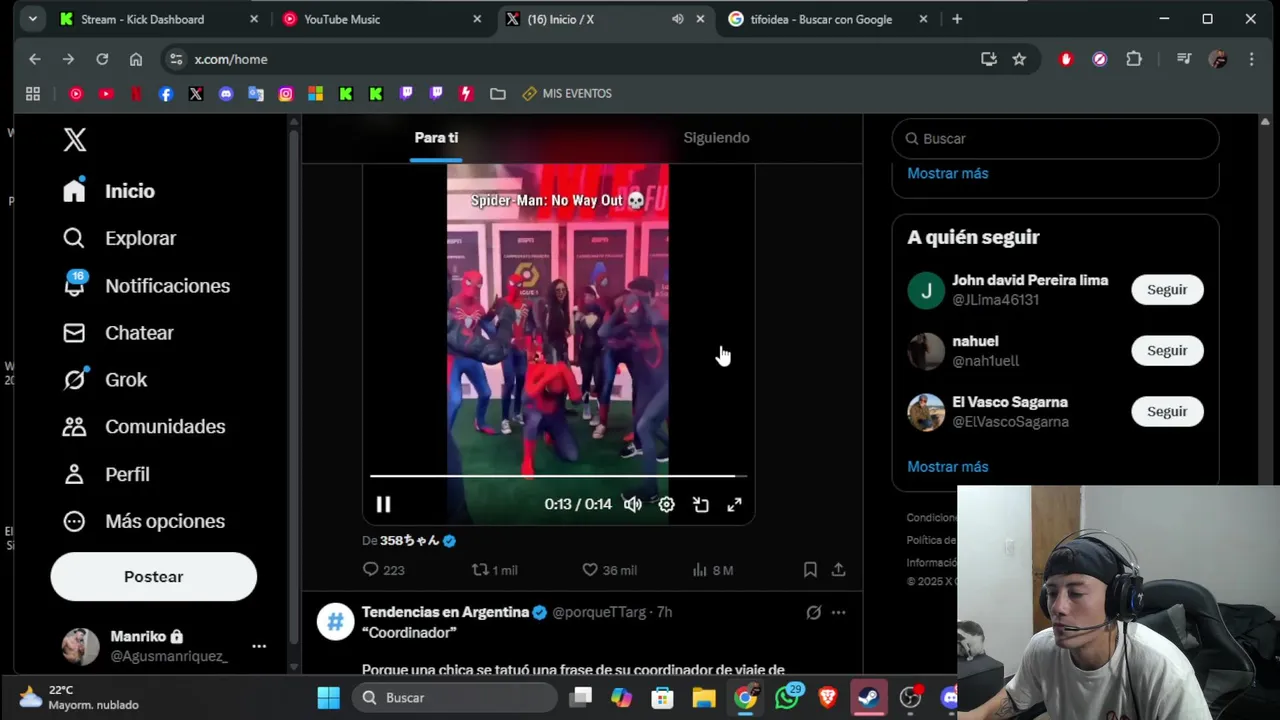Open the X logo home link
Screen dimensions: 1280x720
[75, 140]
